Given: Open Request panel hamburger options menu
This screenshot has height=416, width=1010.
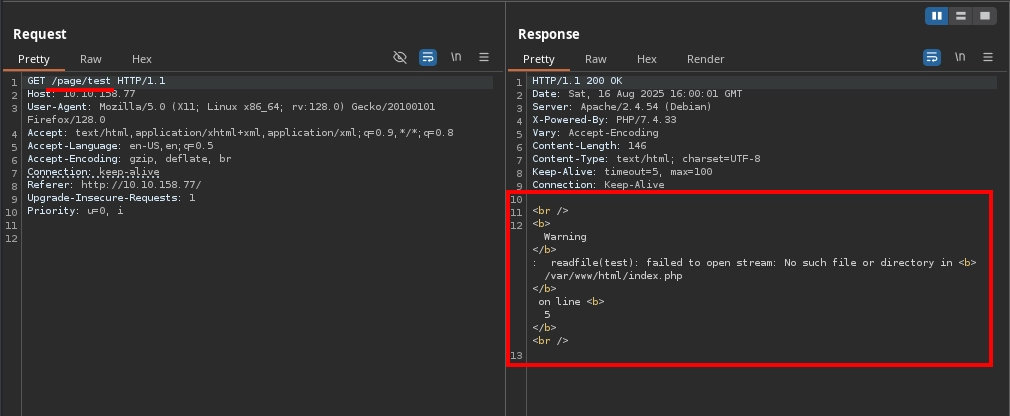Looking at the screenshot, I should pyautogui.click(x=484, y=58).
